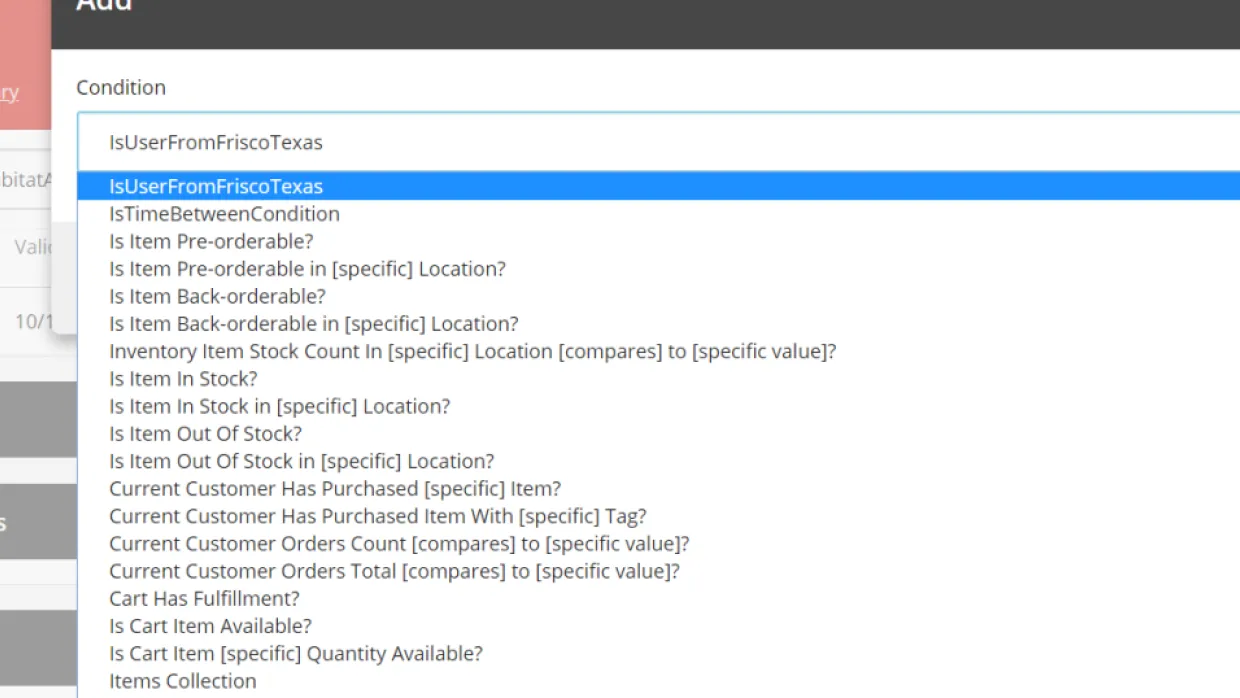Select "Is Cart Item Available?" option
This screenshot has width=1240, height=698.
(x=210, y=626)
